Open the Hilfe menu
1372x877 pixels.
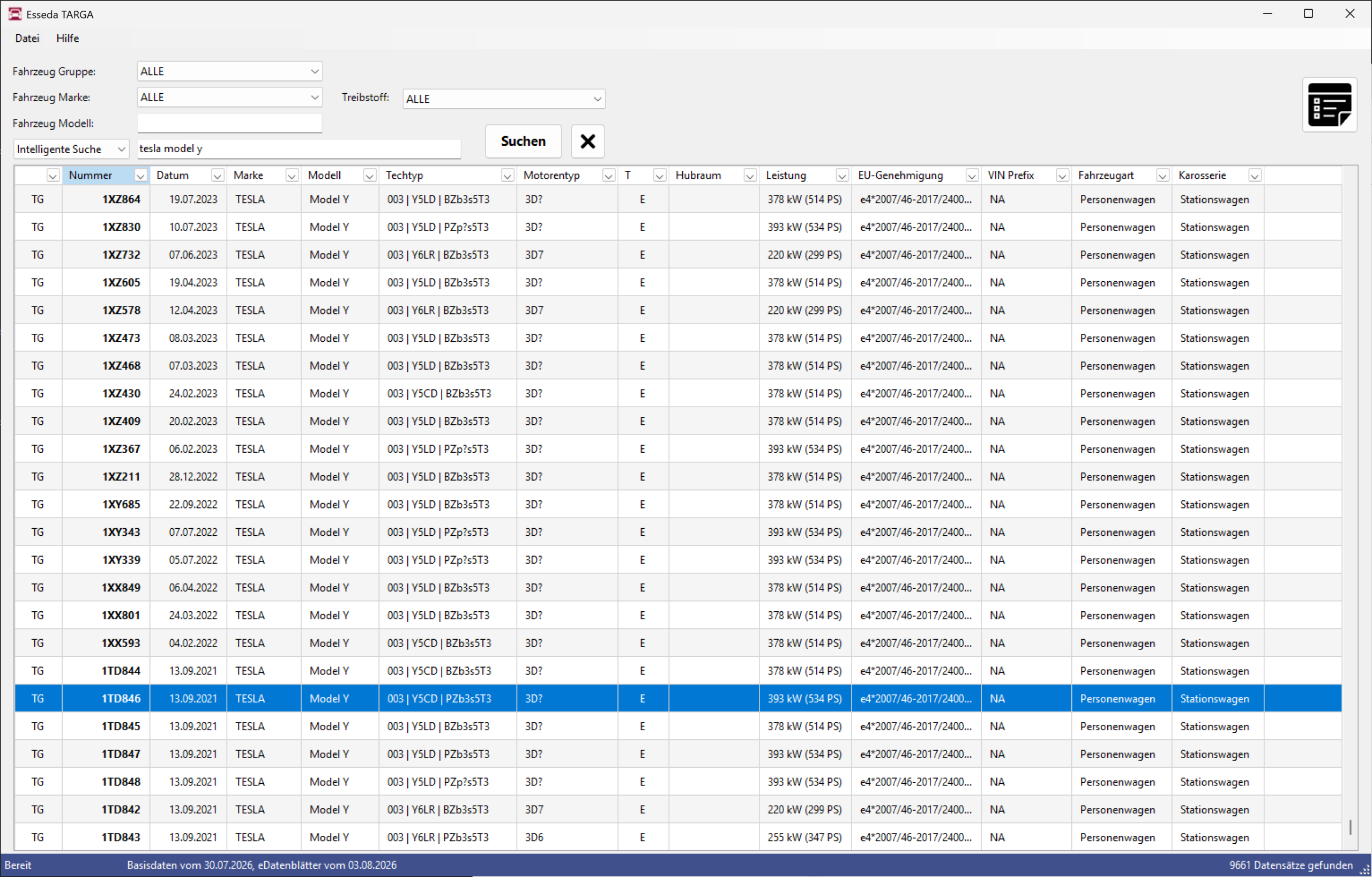pos(67,38)
